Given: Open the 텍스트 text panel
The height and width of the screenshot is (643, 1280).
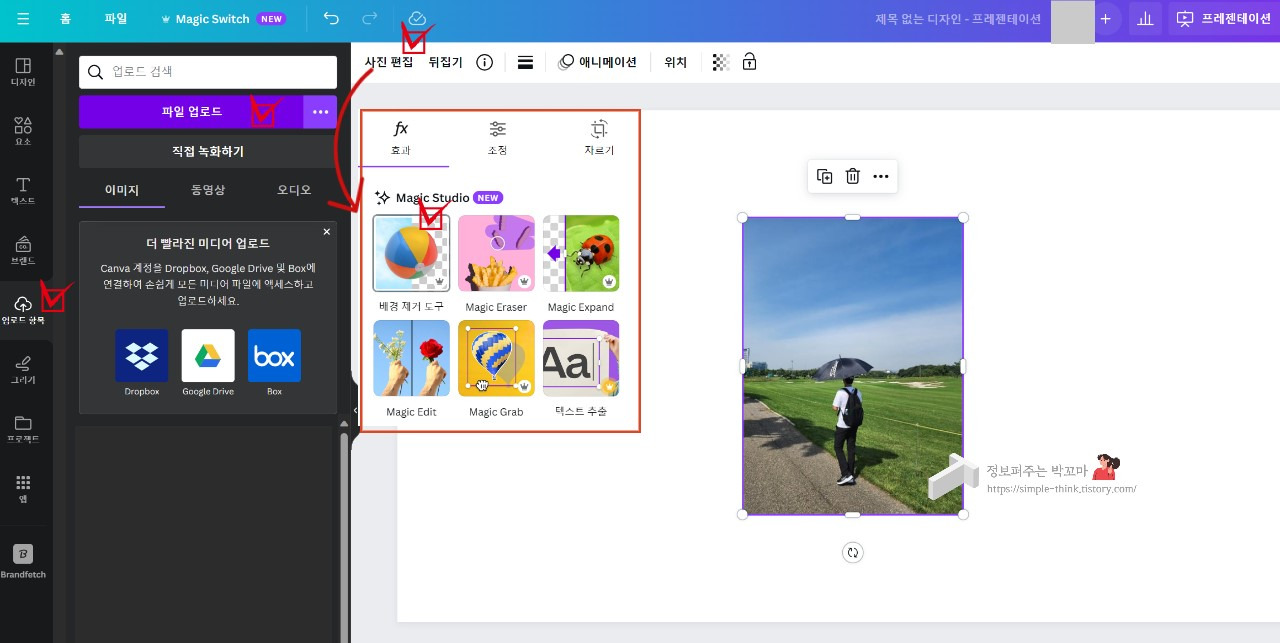Looking at the screenshot, I should (x=23, y=191).
